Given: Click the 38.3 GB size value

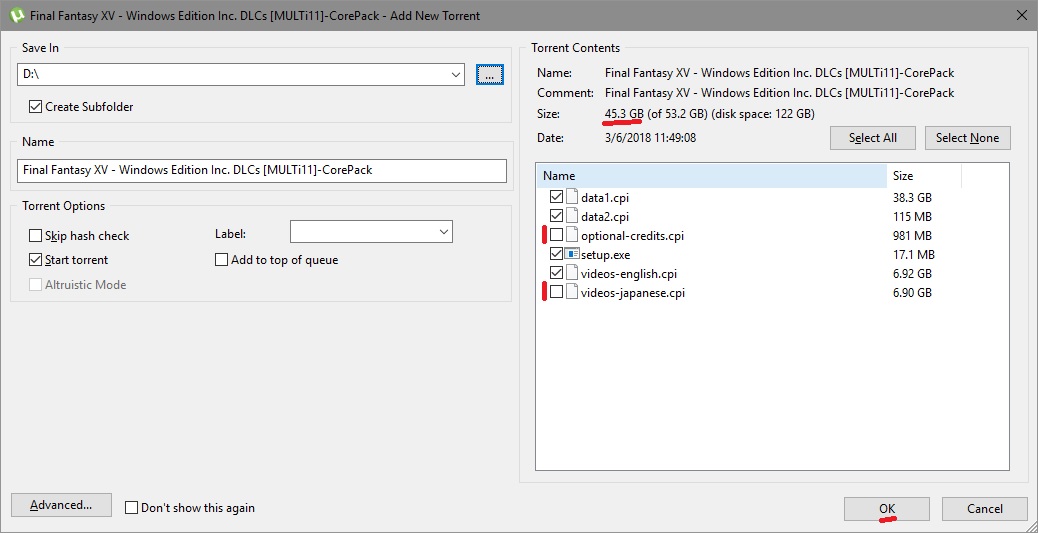Looking at the screenshot, I should point(912,197).
